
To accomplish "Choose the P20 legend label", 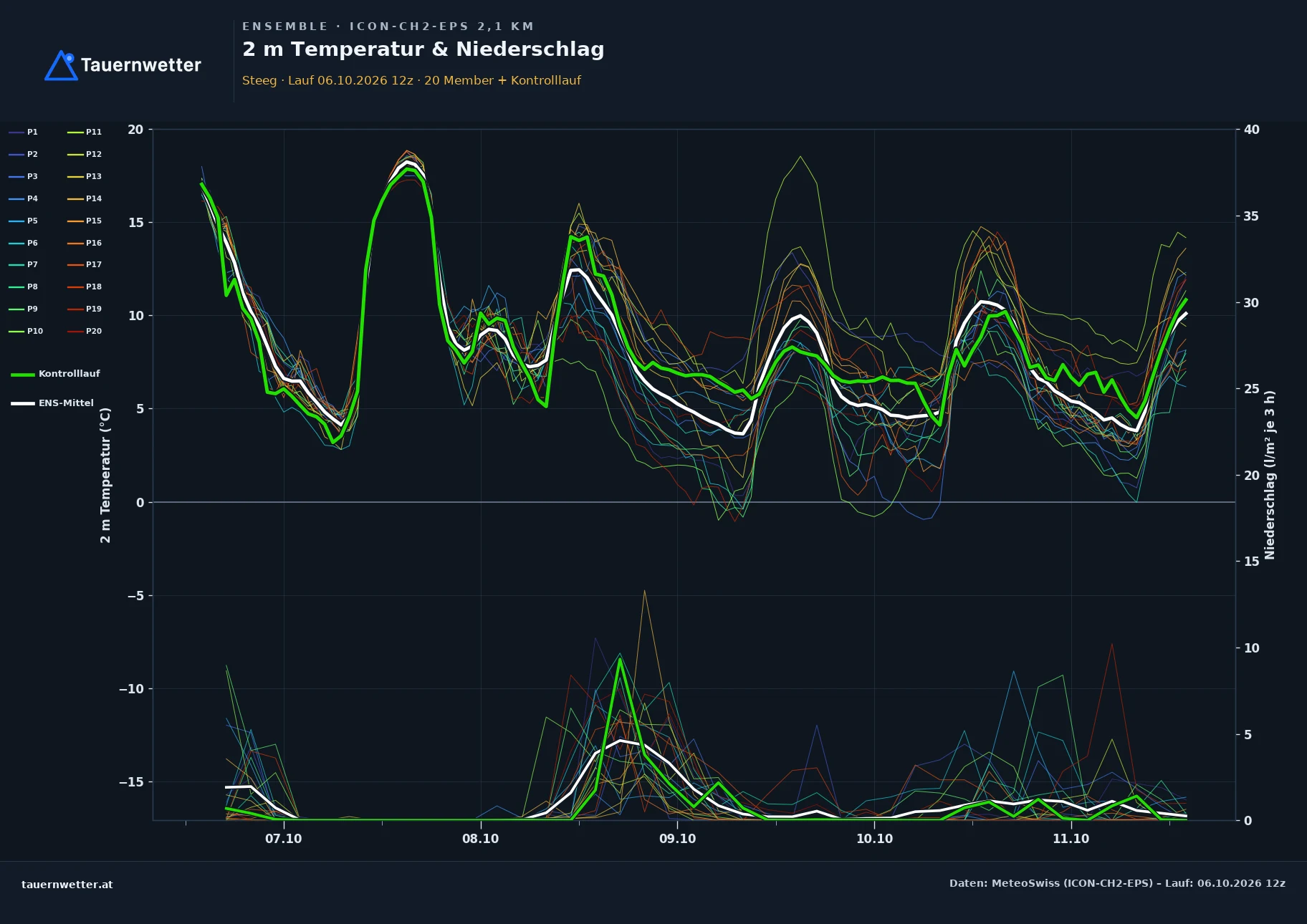I will point(94,331).
